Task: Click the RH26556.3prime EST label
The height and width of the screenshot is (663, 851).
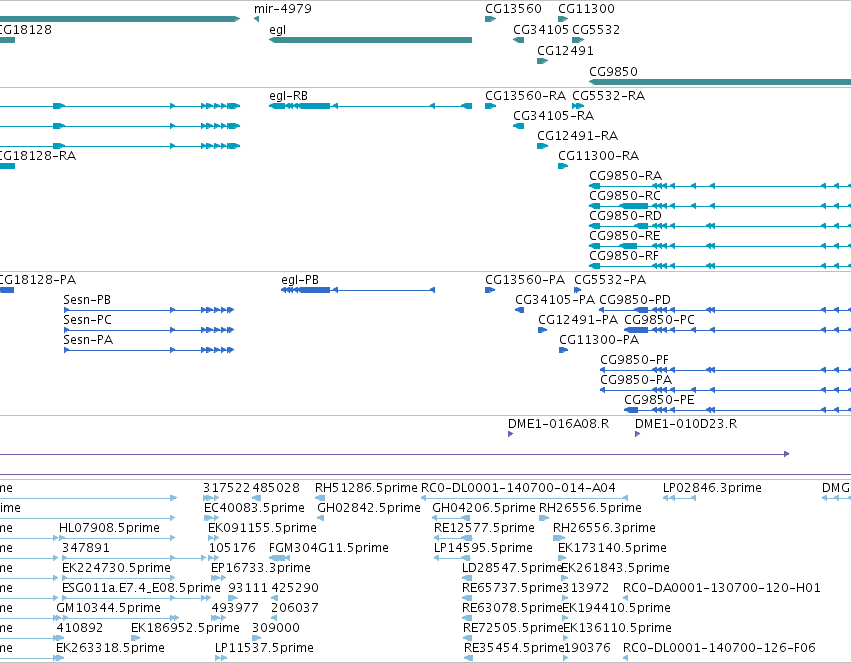Action: click(604, 528)
